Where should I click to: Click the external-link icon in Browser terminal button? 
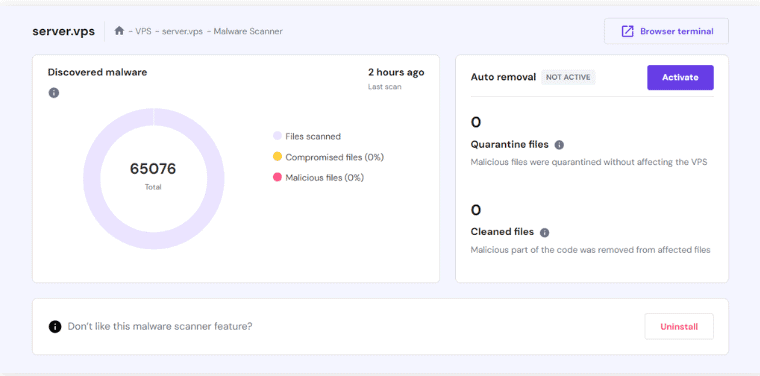627,31
